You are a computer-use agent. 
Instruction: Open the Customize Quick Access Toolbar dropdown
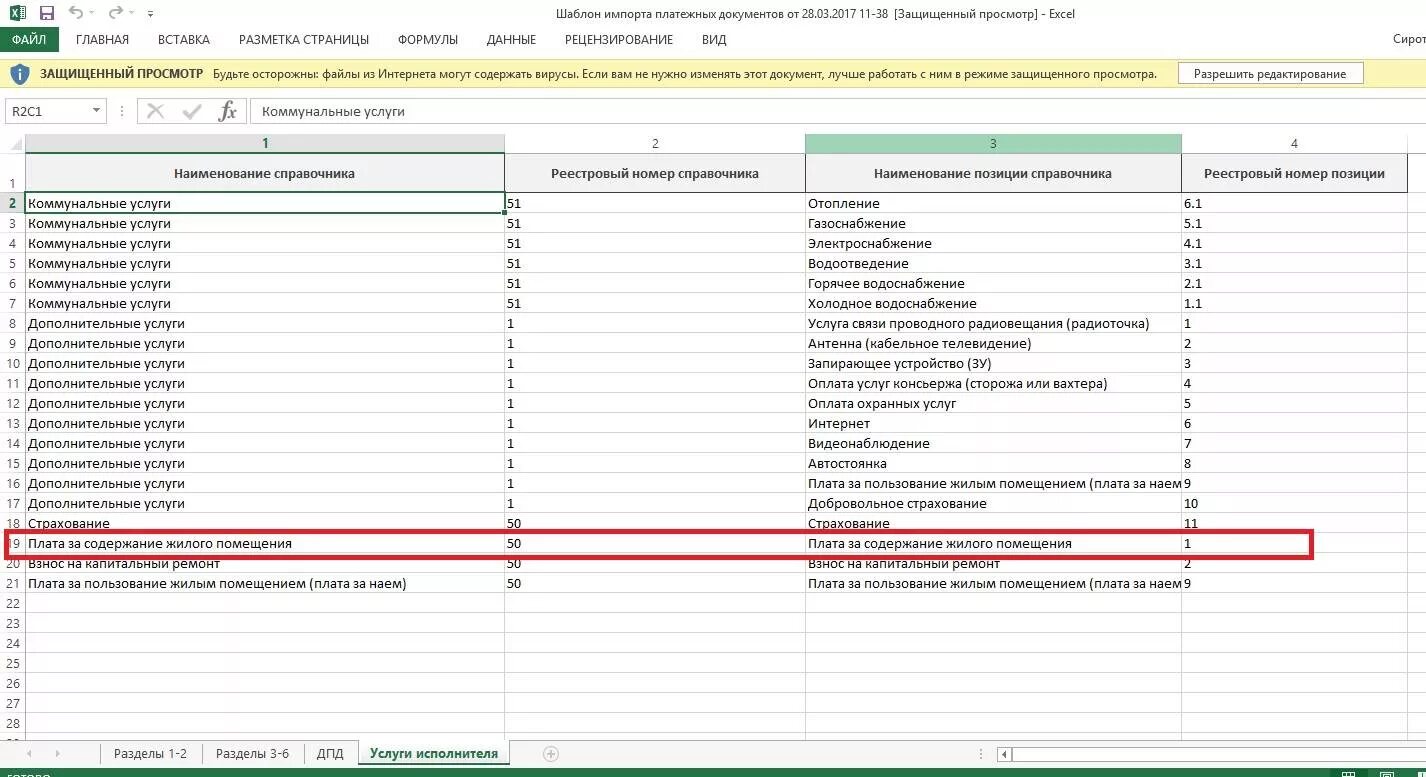(x=150, y=15)
